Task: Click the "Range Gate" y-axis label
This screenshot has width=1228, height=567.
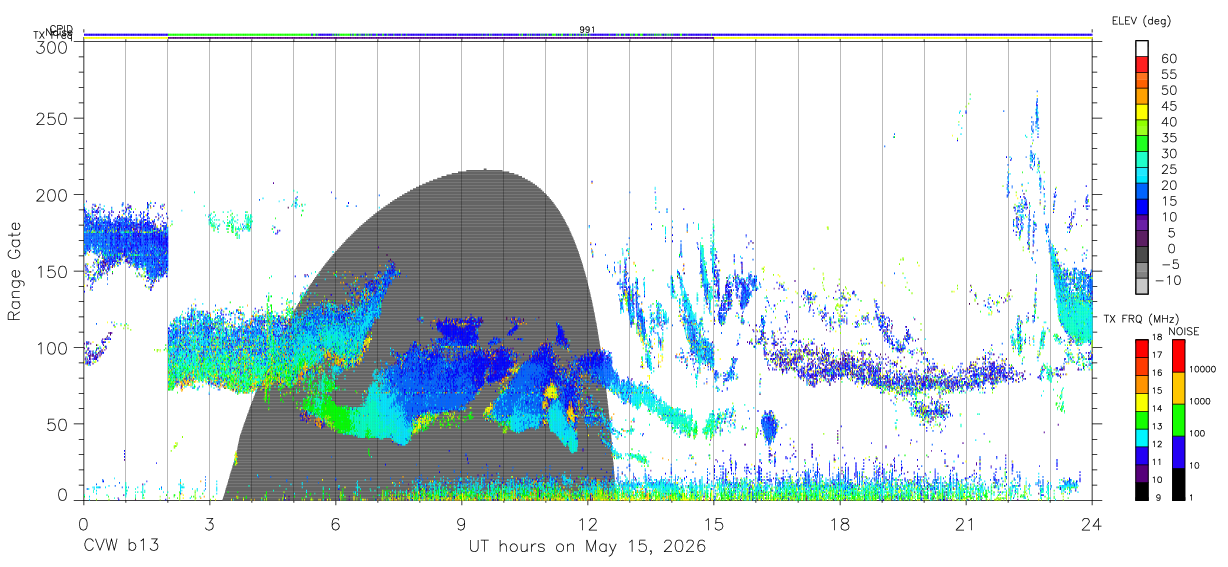Action: (15, 272)
